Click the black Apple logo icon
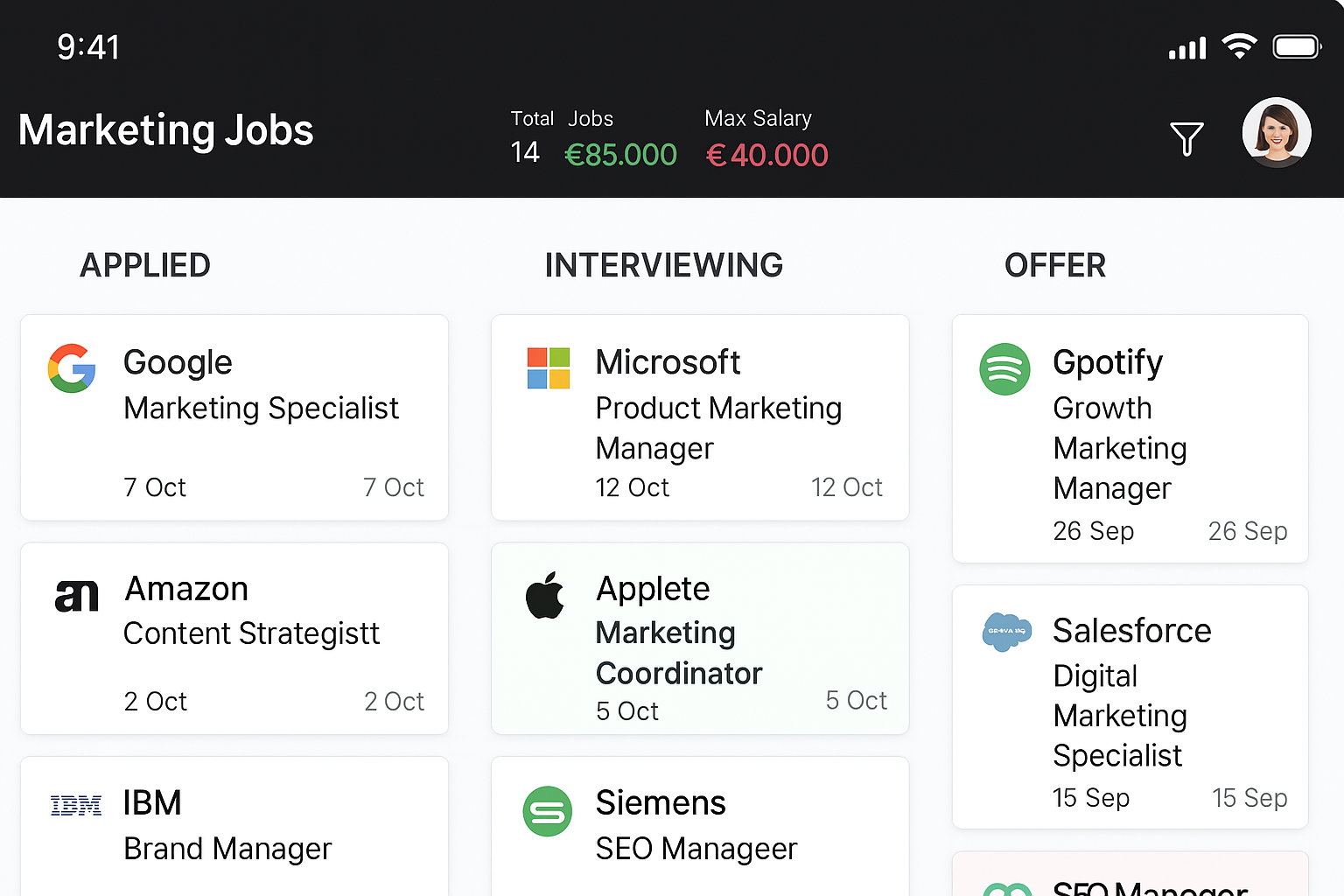 [x=545, y=596]
